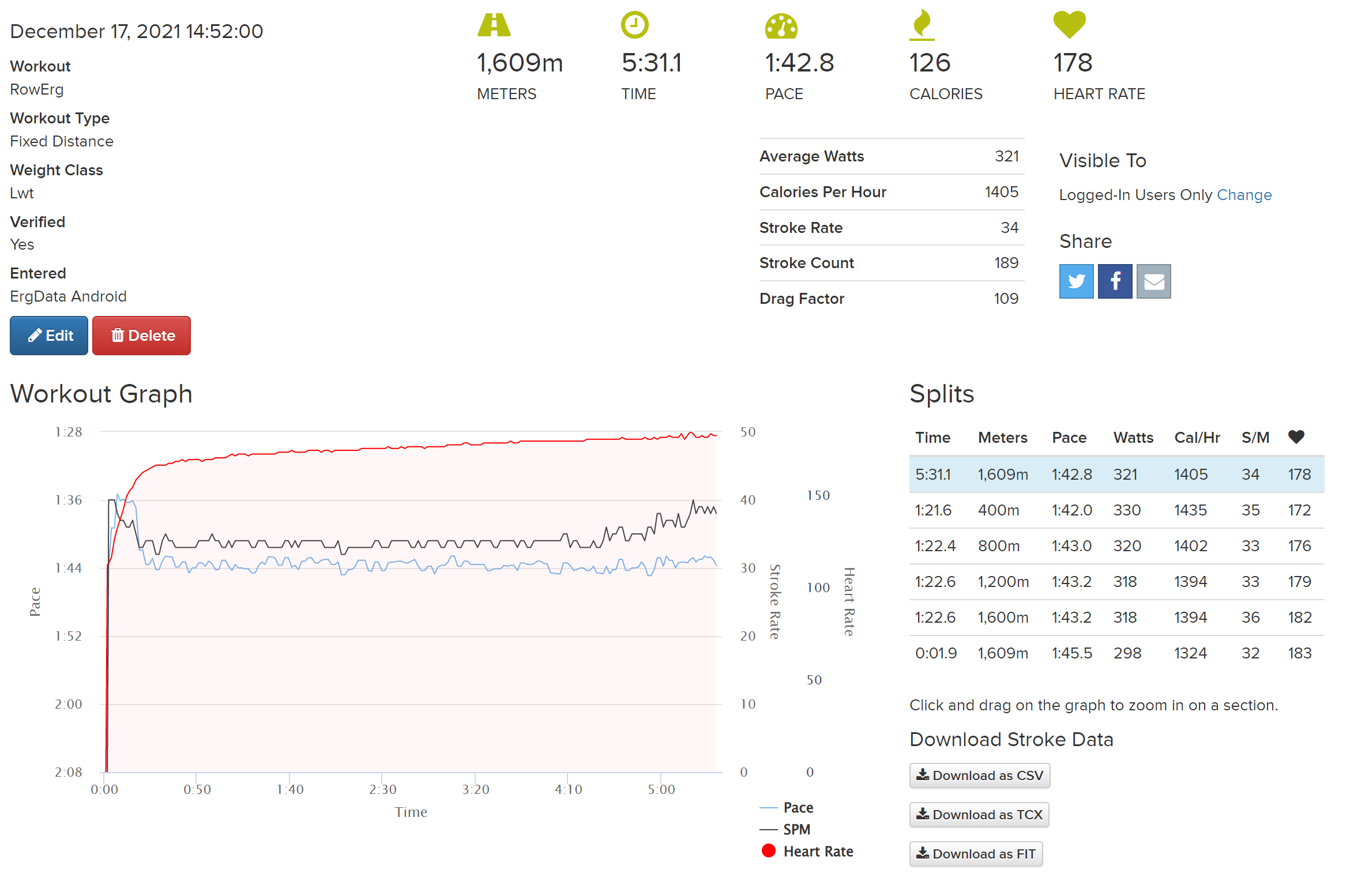Click the 2:30 time mark on graph axis
This screenshot has height=896, width=1369.
tap(382, 789)
